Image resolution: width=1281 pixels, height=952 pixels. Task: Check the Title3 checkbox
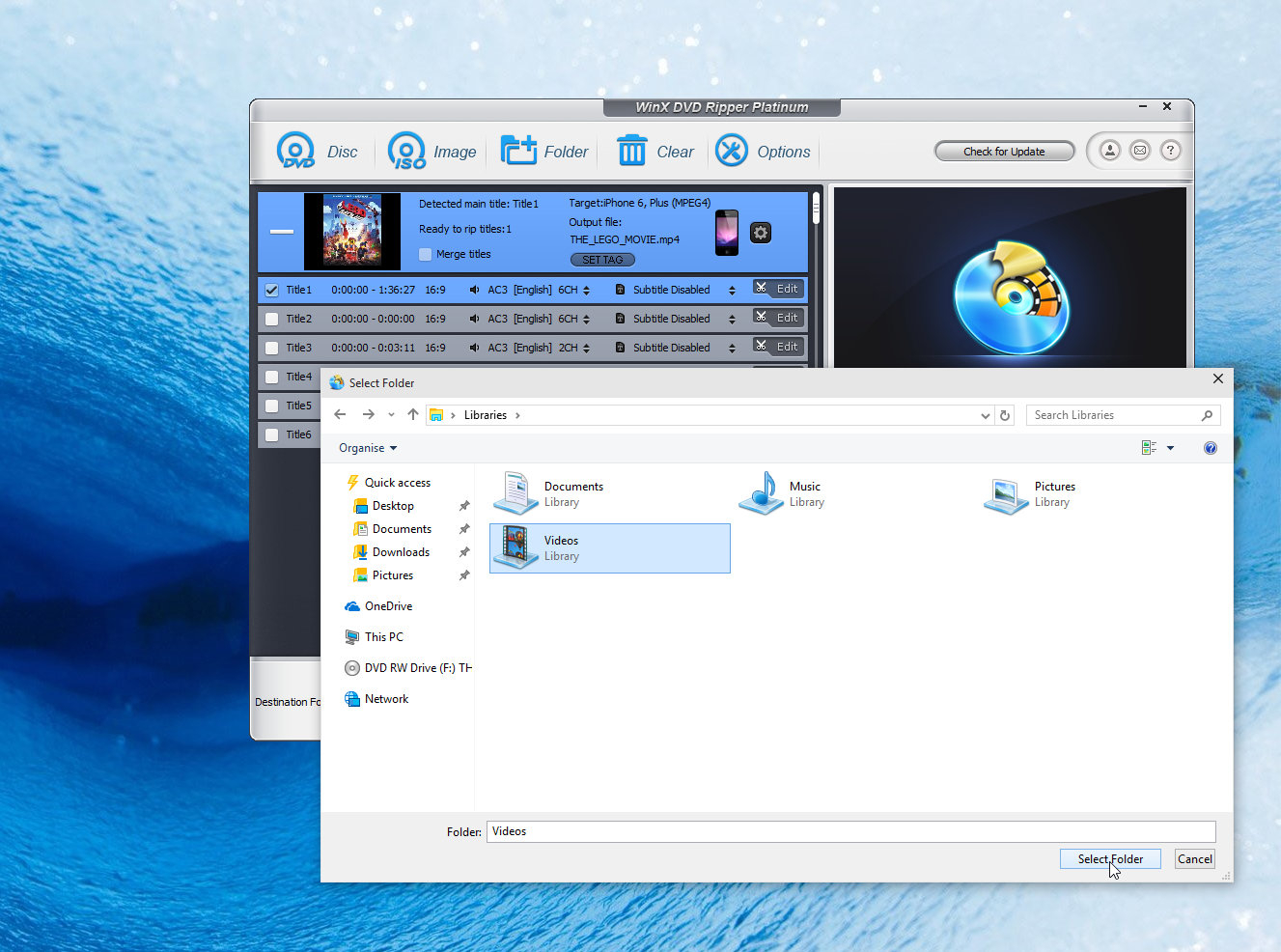point(272,348)
